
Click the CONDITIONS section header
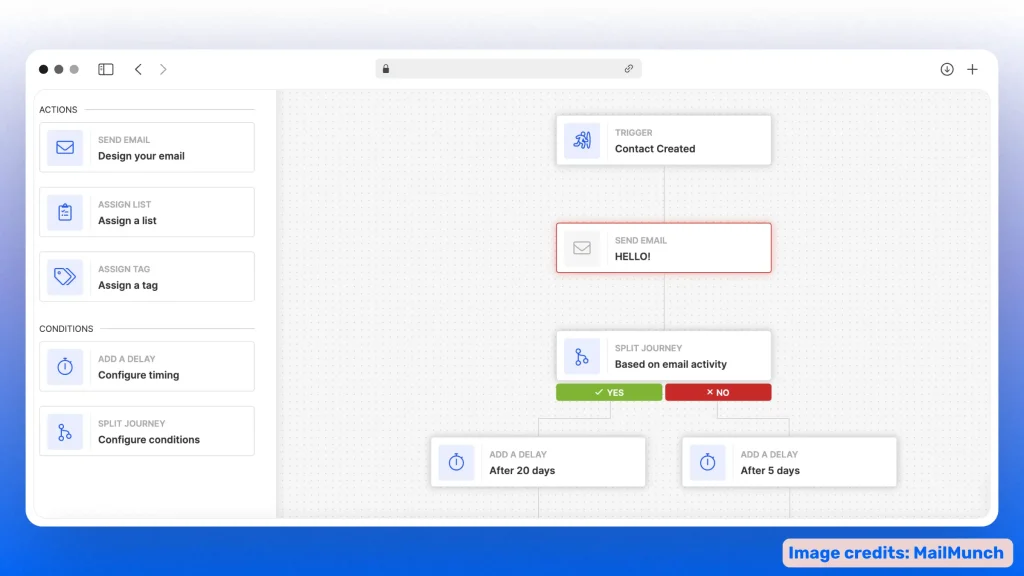(x=66, y=328)
